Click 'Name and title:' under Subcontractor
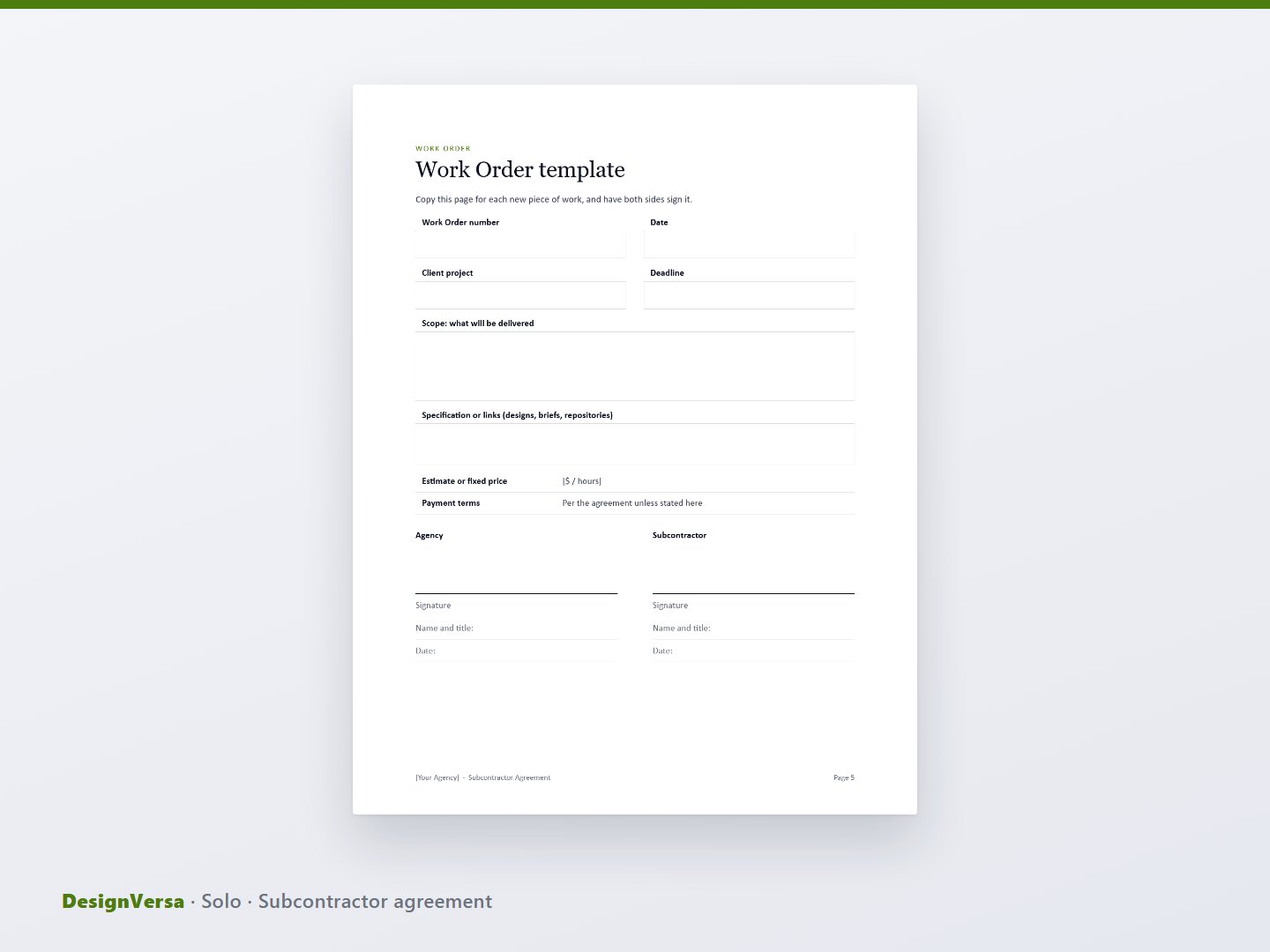This screenshot has width=1270, height=952. click(x=682, y=628)
